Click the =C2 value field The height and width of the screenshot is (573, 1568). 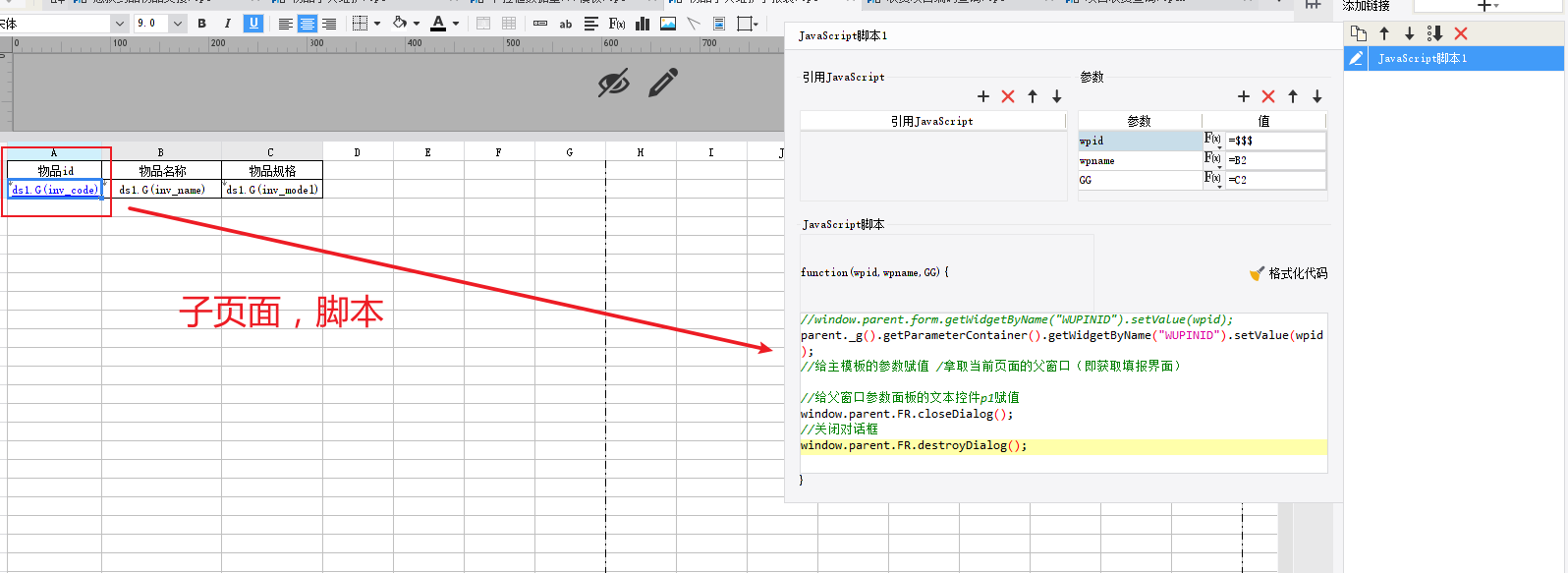point(1275,180)
